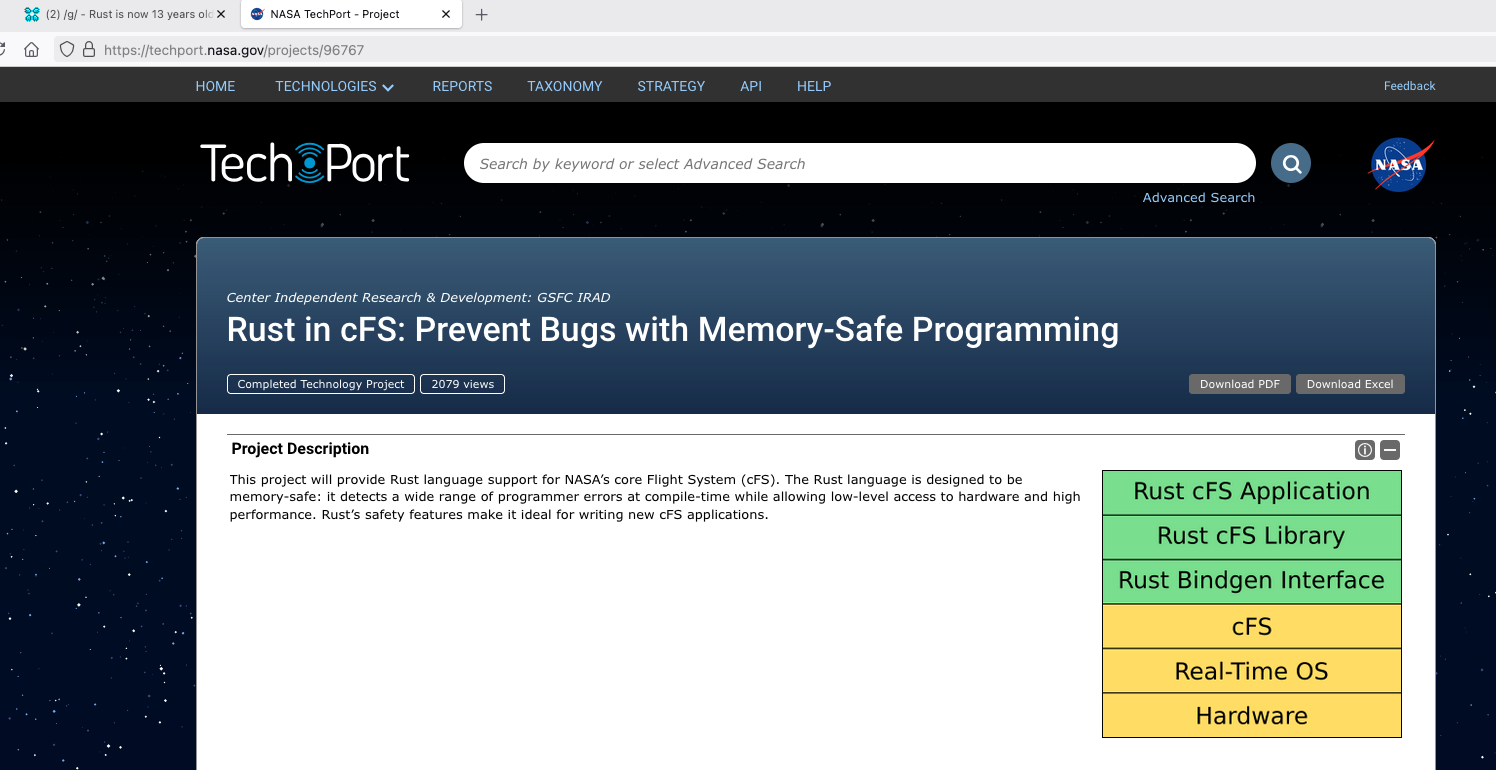
Task: Click the Advanced Search link
Action: pyautogui.click(x=1198, y=197)
